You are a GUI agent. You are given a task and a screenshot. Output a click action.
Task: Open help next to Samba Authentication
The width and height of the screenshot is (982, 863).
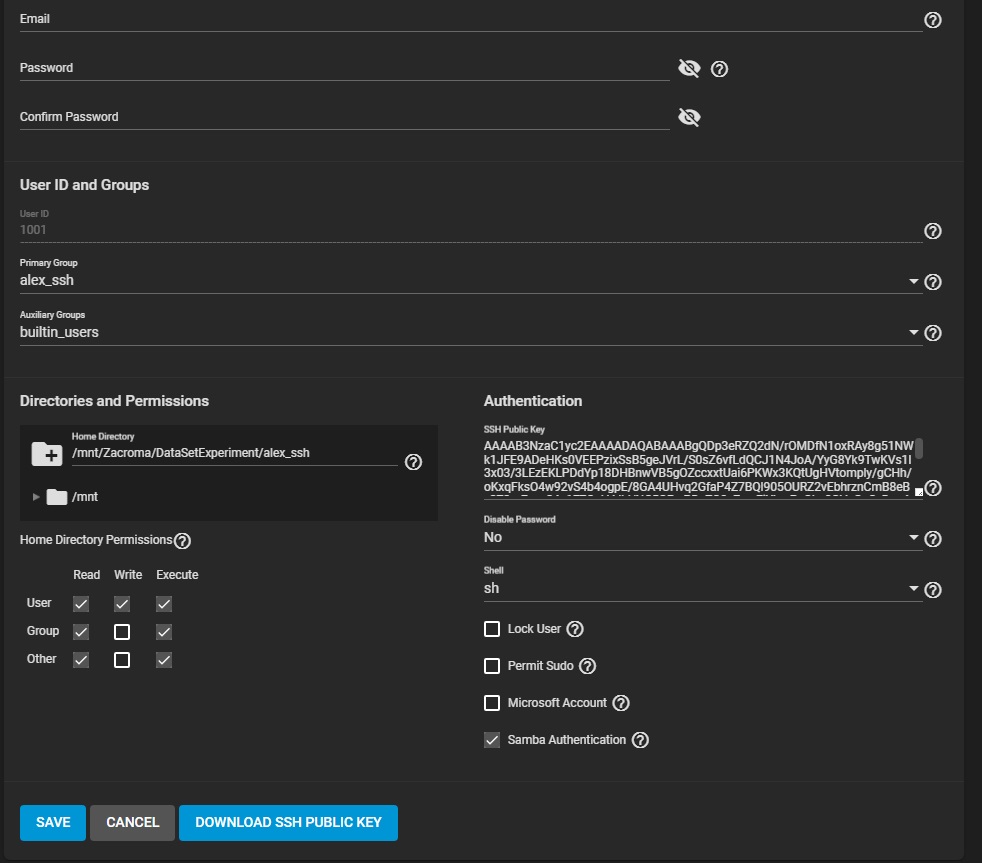640,740
